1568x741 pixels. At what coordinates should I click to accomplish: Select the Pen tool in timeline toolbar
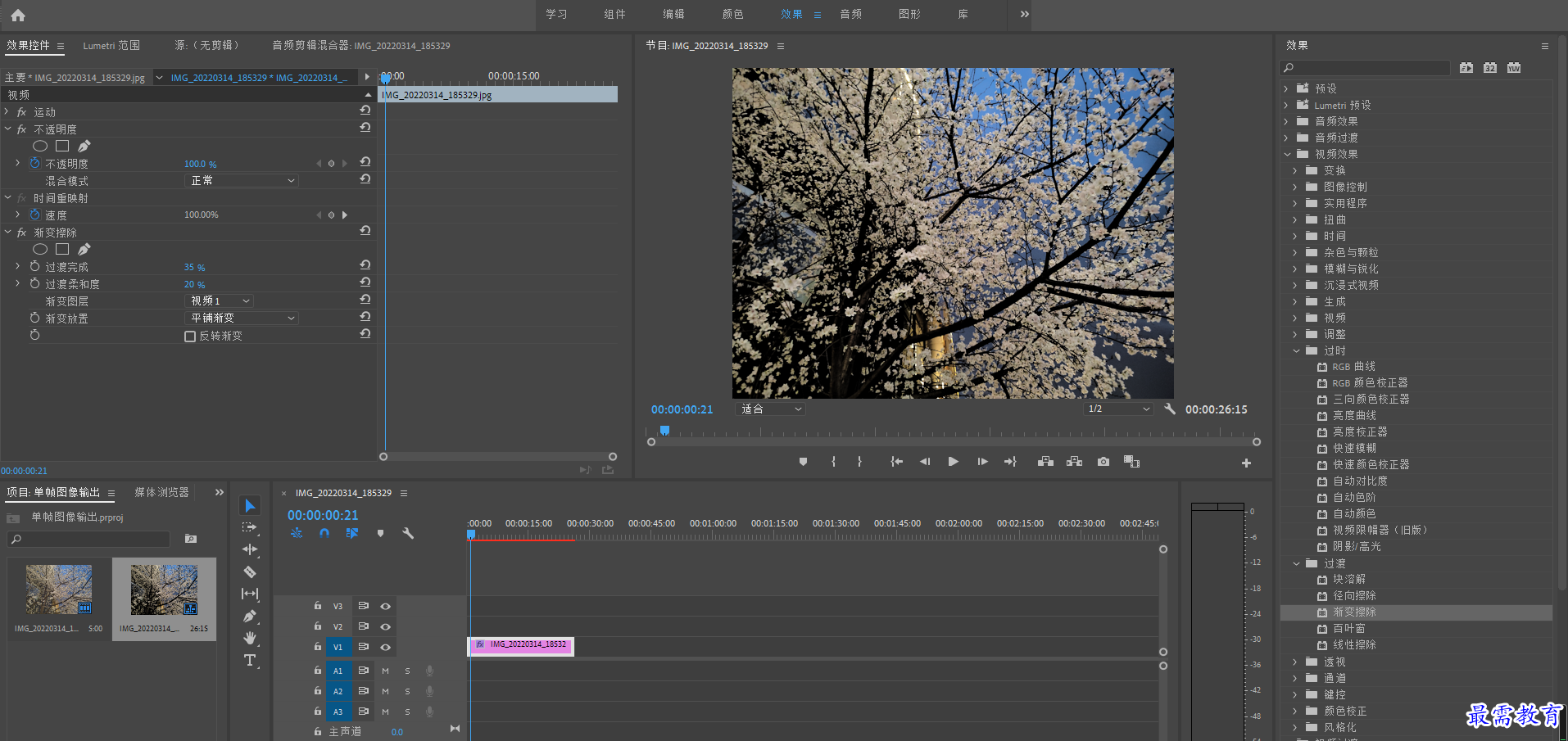[250, 616]
